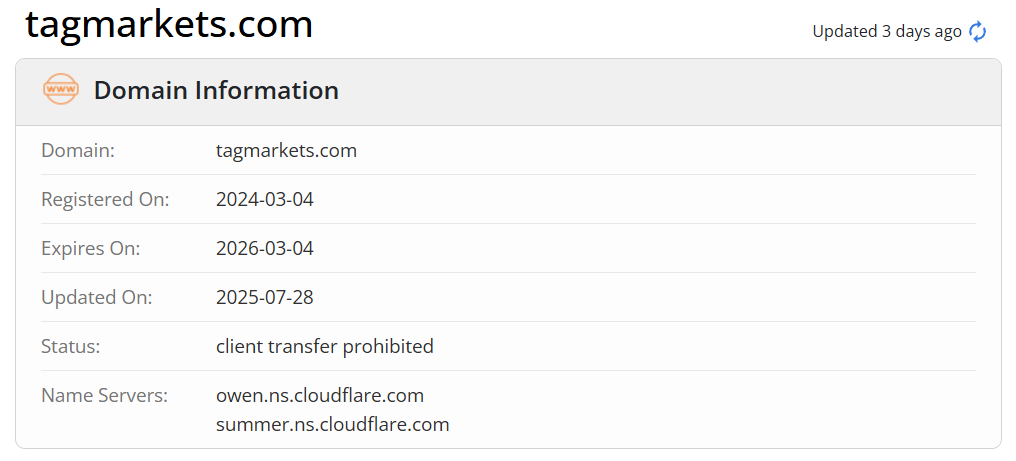Click the 'Expires On:' label

tap(90, 248)
